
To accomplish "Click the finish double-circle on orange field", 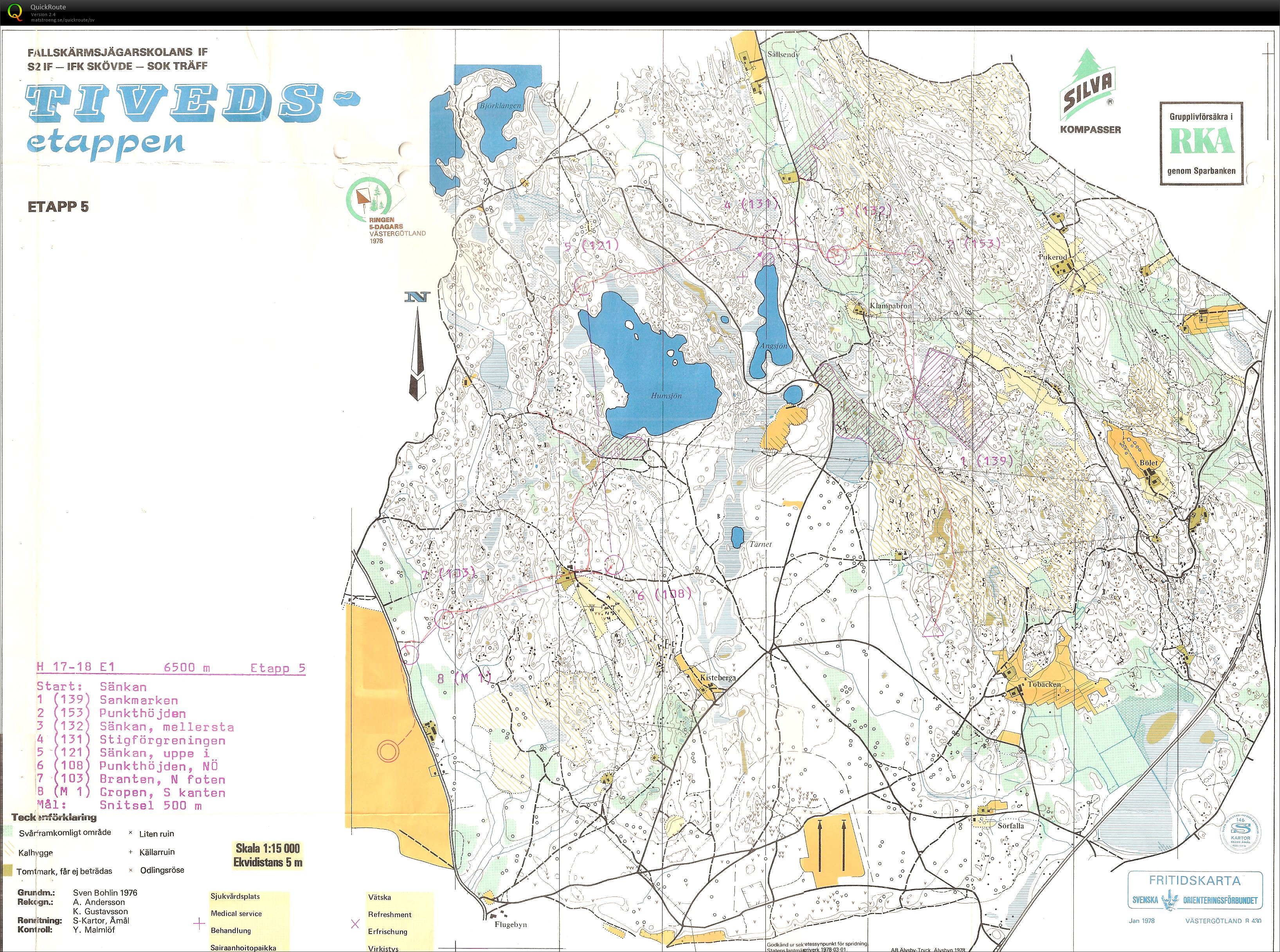I will 388,751.
